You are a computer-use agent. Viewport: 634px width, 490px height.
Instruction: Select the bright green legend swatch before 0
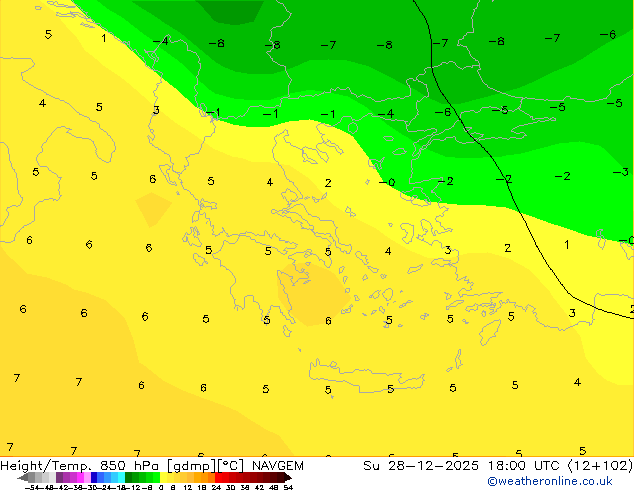(156, 477)
